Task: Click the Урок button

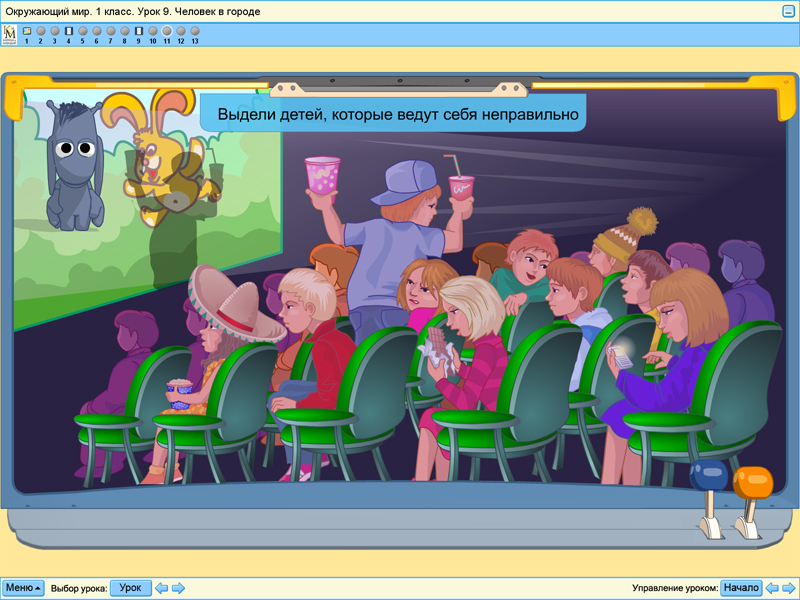Action: (131, 588)
